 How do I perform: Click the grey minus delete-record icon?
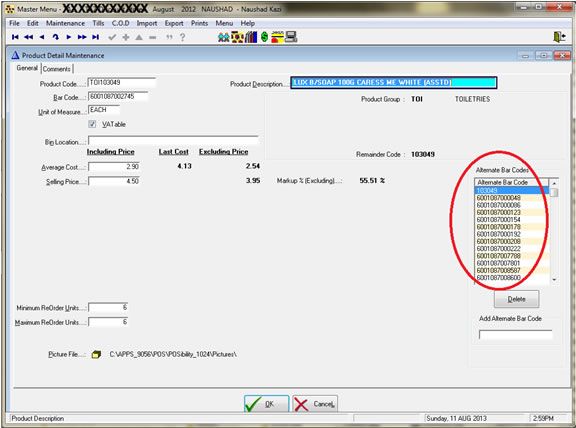[x=152, y=37]
